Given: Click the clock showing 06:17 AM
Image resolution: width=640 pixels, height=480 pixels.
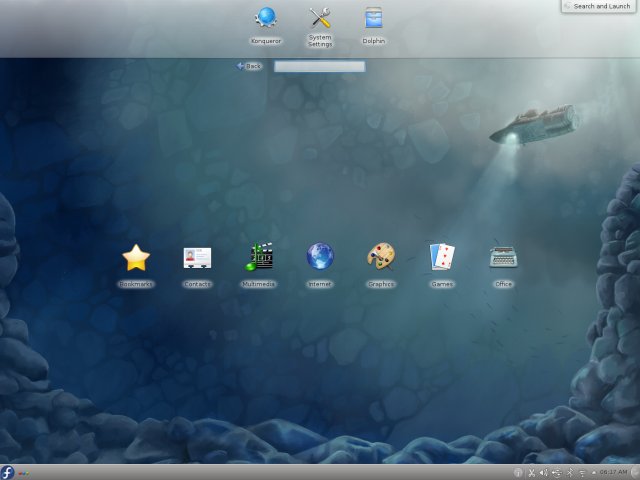Looking at the screenshot, I should [x=614, y=472].
